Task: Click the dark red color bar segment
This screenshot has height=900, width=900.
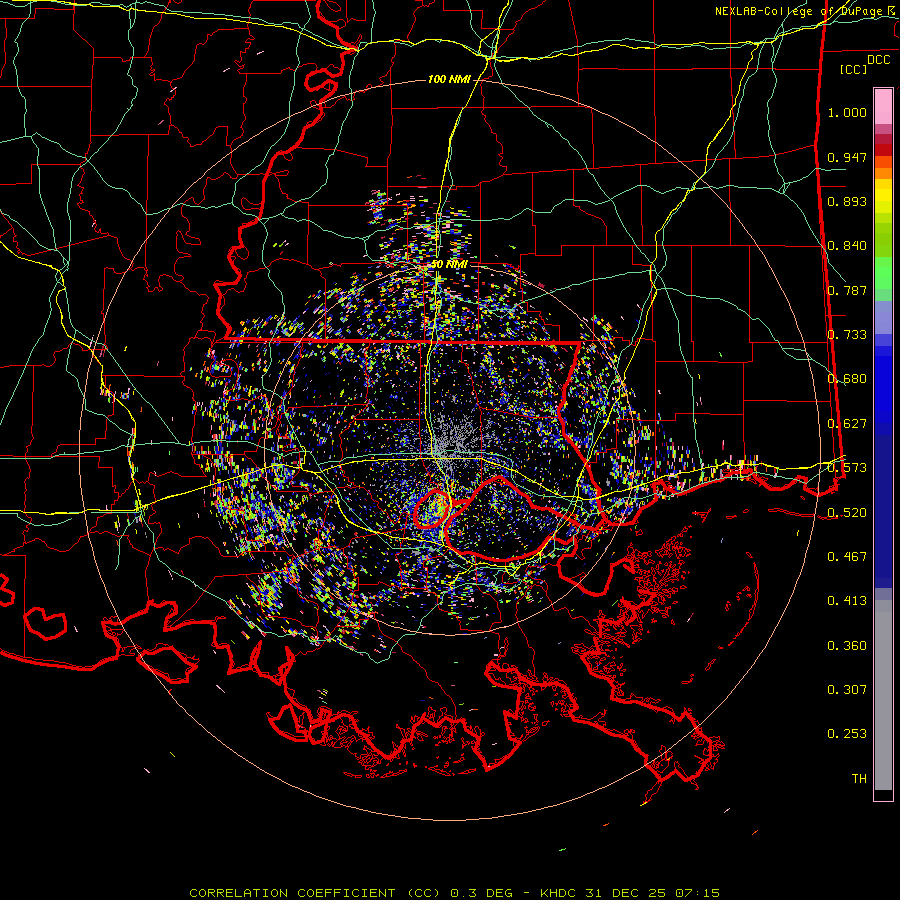Action: [883, 149]
